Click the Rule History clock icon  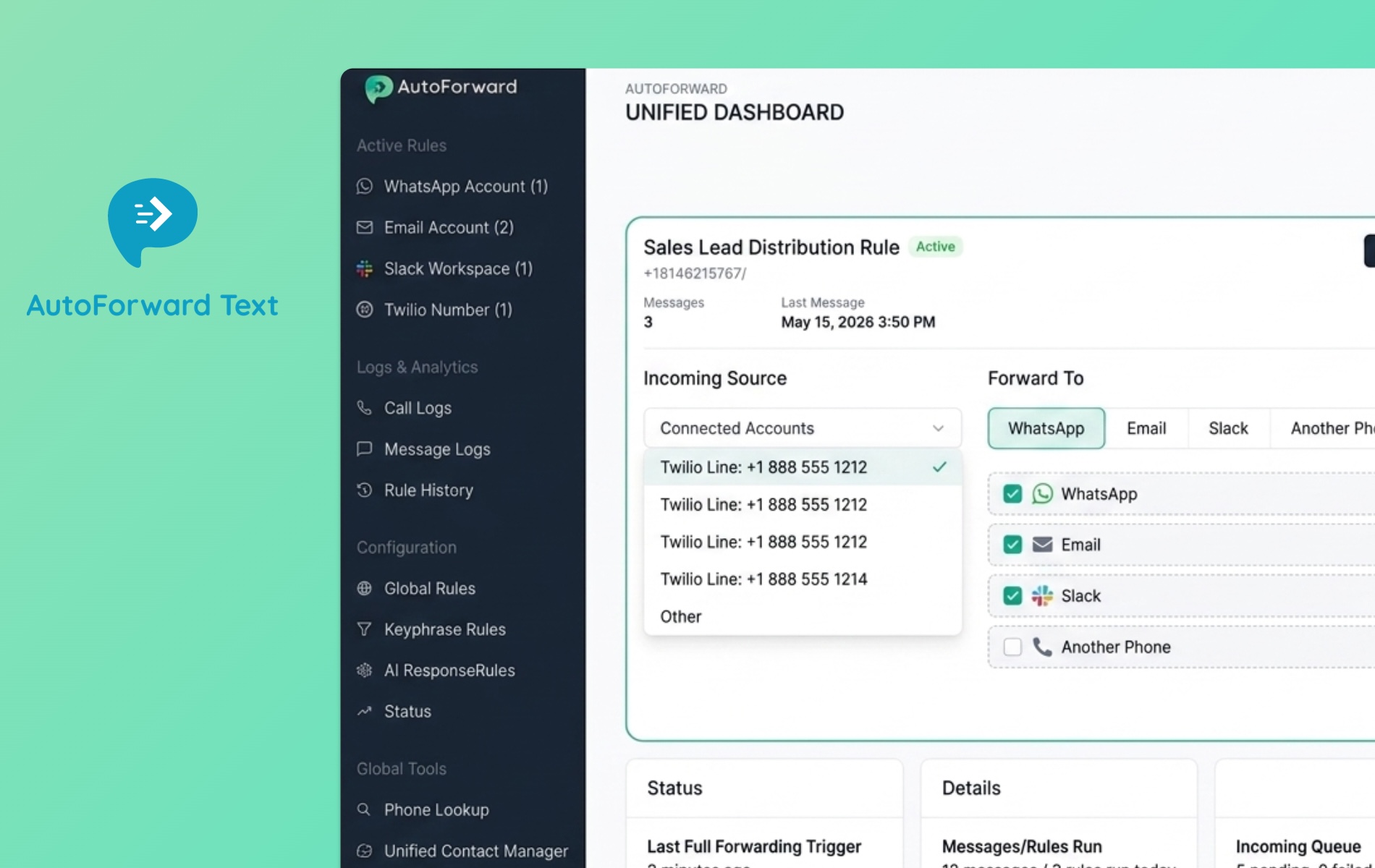(365, 490)
